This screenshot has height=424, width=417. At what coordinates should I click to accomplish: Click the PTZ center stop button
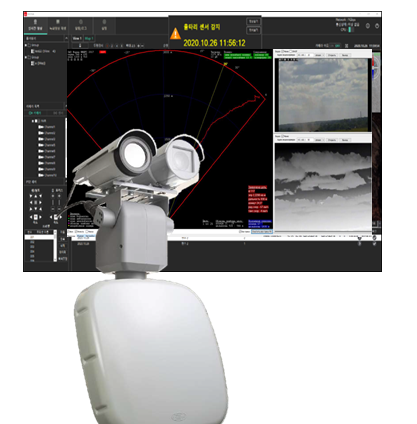click(36, 202)
